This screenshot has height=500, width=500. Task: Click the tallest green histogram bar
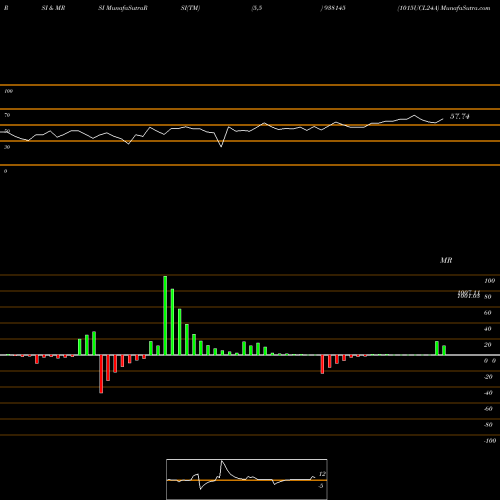pyautogui.click(x=165, y=315)
